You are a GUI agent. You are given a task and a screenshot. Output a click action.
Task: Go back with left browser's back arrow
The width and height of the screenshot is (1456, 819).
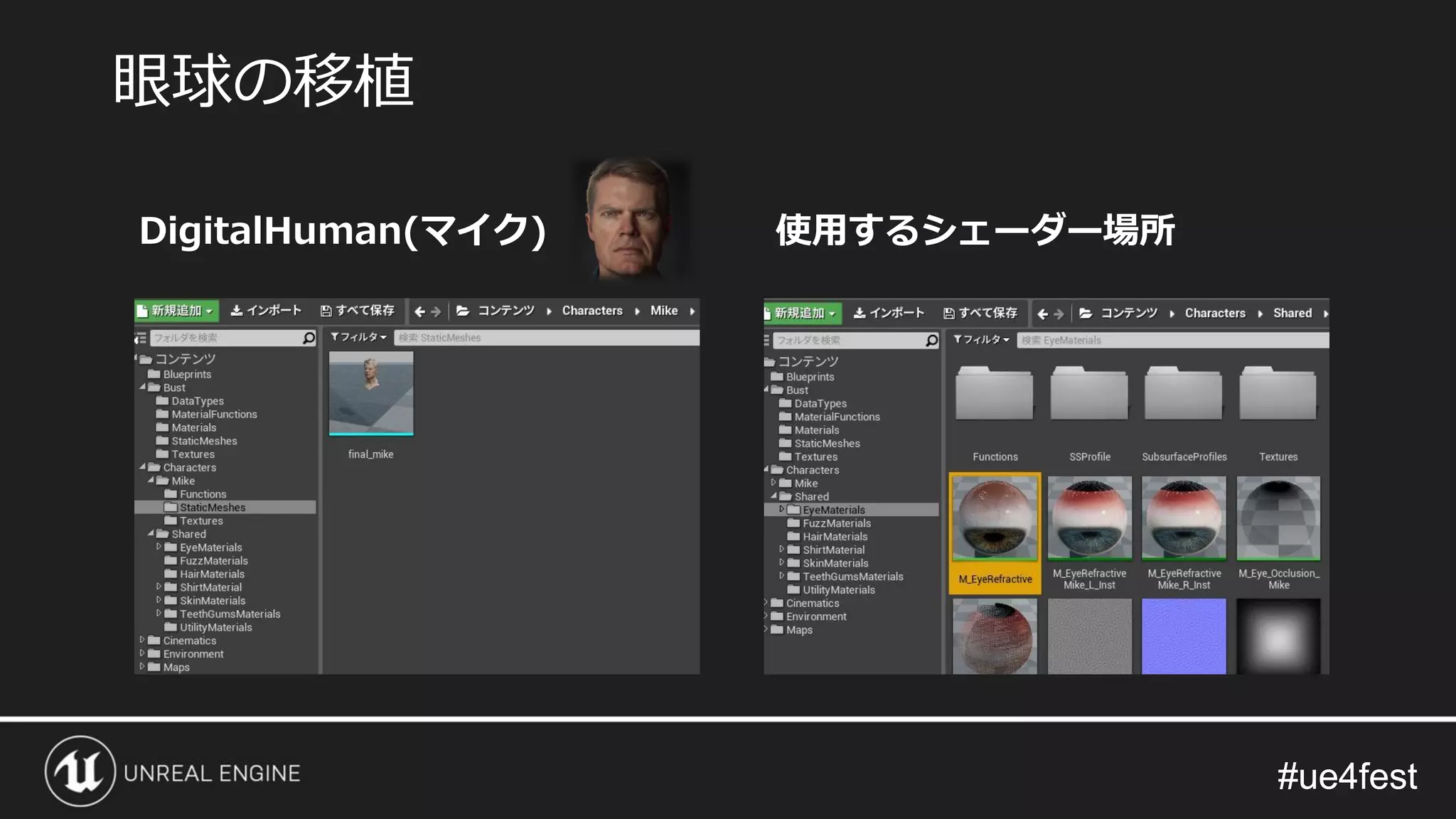[x=419, y=311]
